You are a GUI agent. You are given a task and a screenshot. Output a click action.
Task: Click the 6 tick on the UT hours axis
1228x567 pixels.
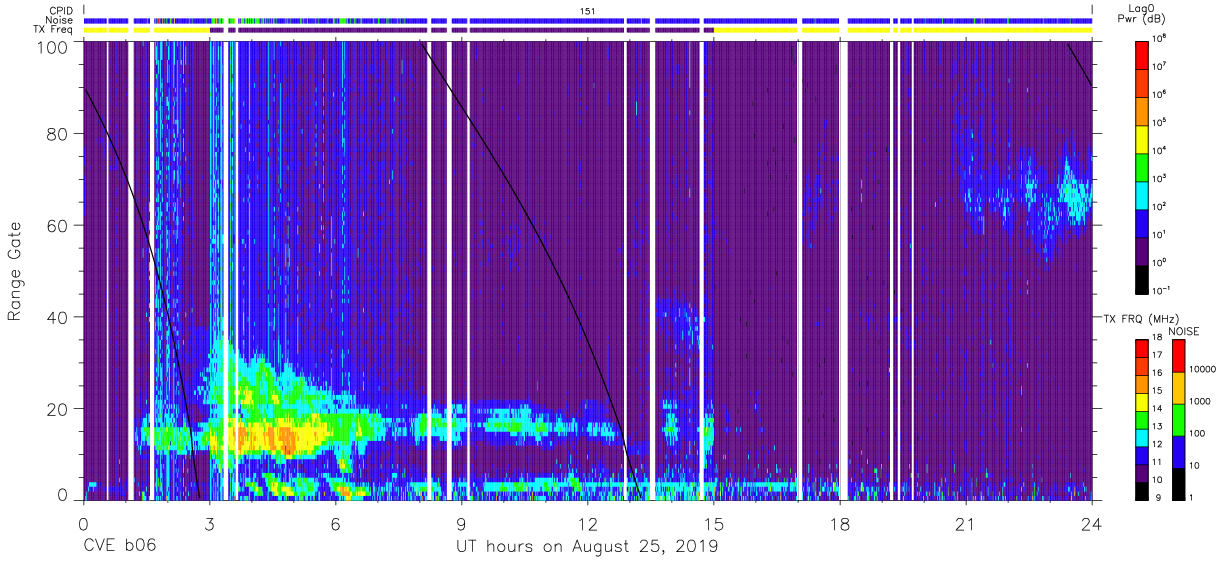[x=335, y=522]
